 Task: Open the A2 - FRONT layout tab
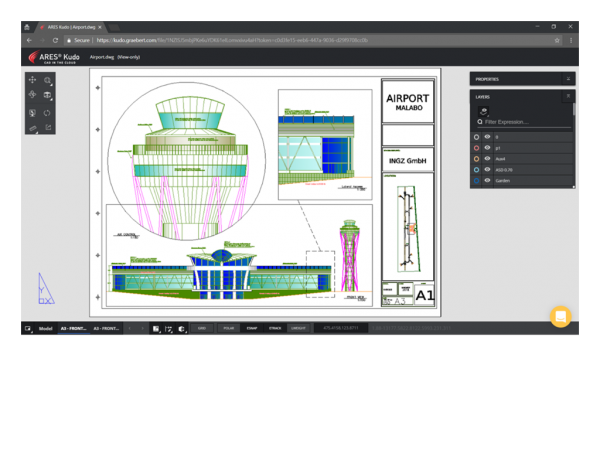(105, 328)
